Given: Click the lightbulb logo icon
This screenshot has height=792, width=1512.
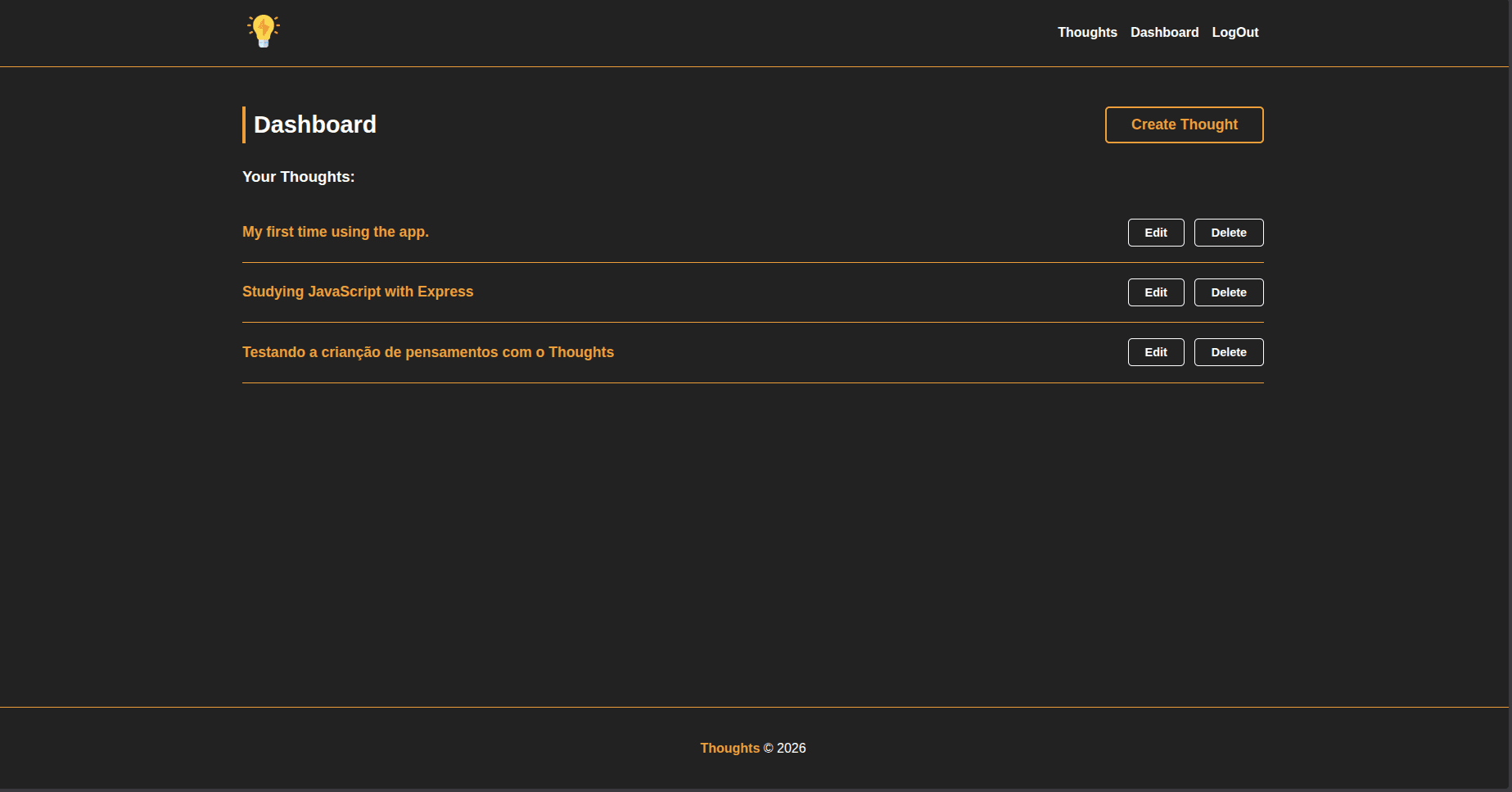Looking at the screenshot, I should point(264,31).
